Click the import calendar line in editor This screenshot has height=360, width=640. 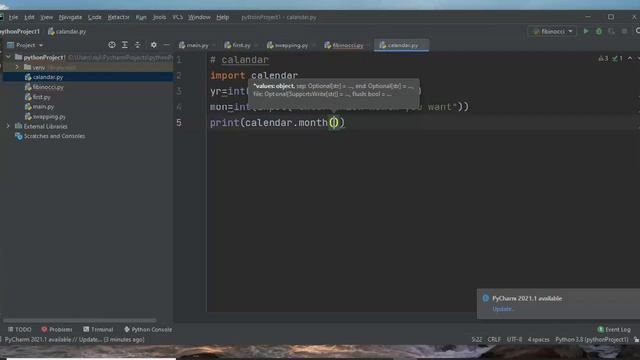click(x=254, y=76)
